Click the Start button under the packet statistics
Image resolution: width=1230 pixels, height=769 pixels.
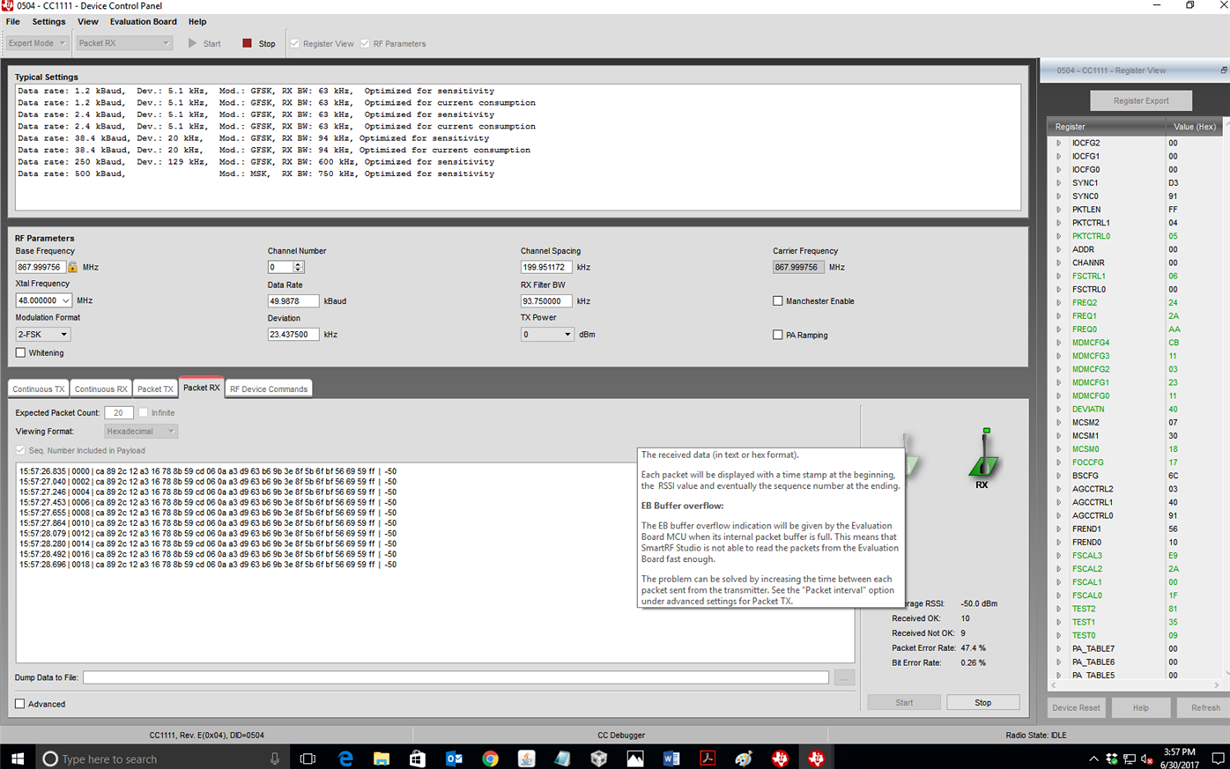click(x=904, y=702)
